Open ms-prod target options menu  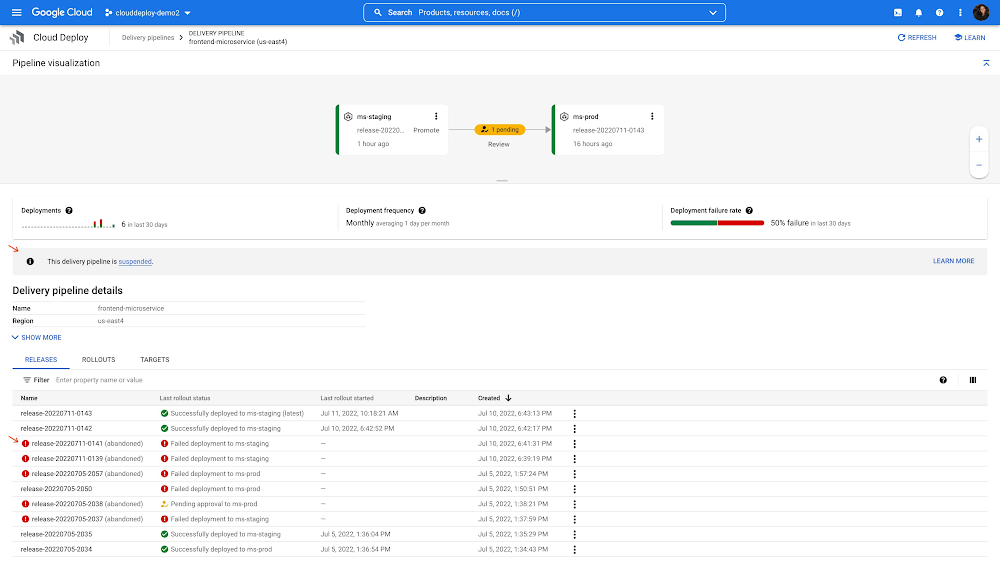coord(652,116)
